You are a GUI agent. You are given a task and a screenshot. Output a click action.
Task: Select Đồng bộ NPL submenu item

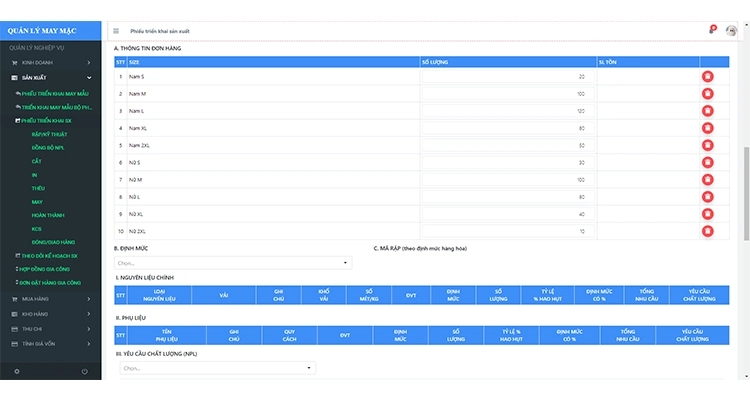pos(46,147)
